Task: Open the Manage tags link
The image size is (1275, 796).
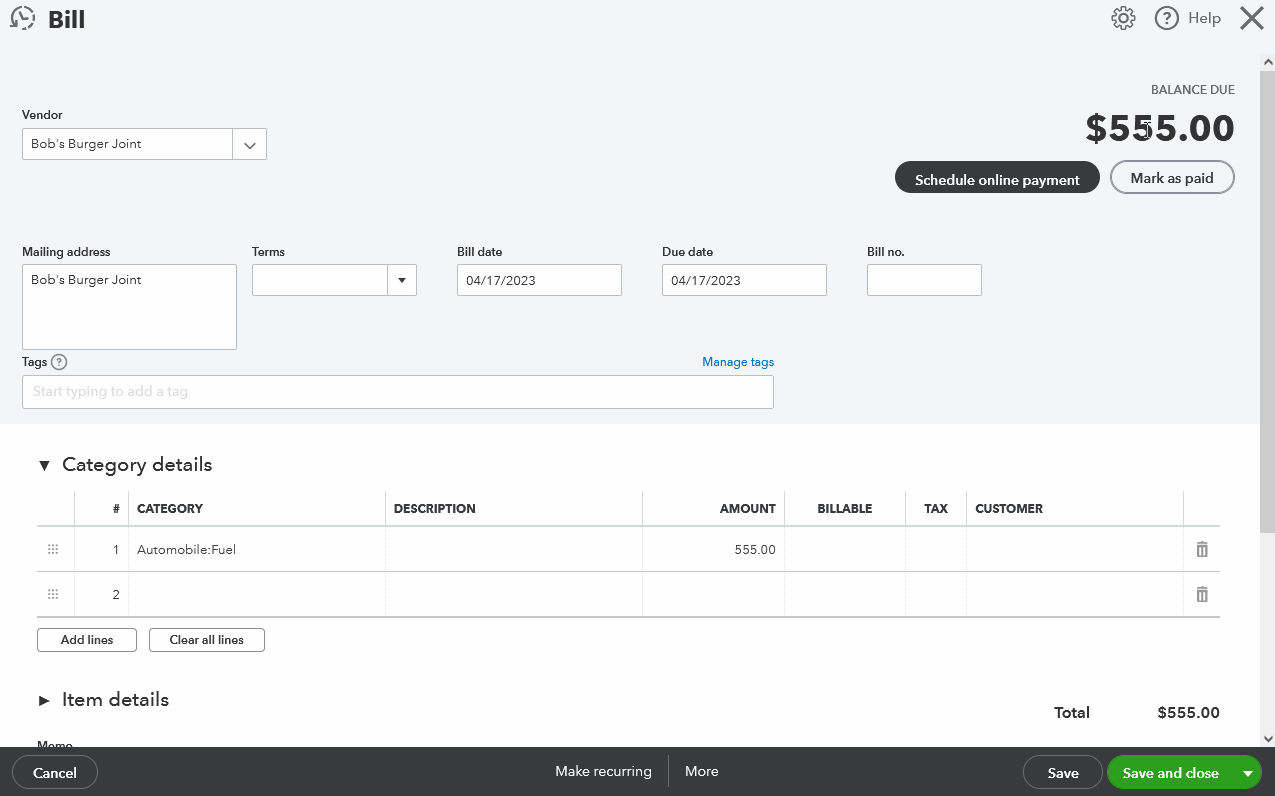Action: coord(737,362)
